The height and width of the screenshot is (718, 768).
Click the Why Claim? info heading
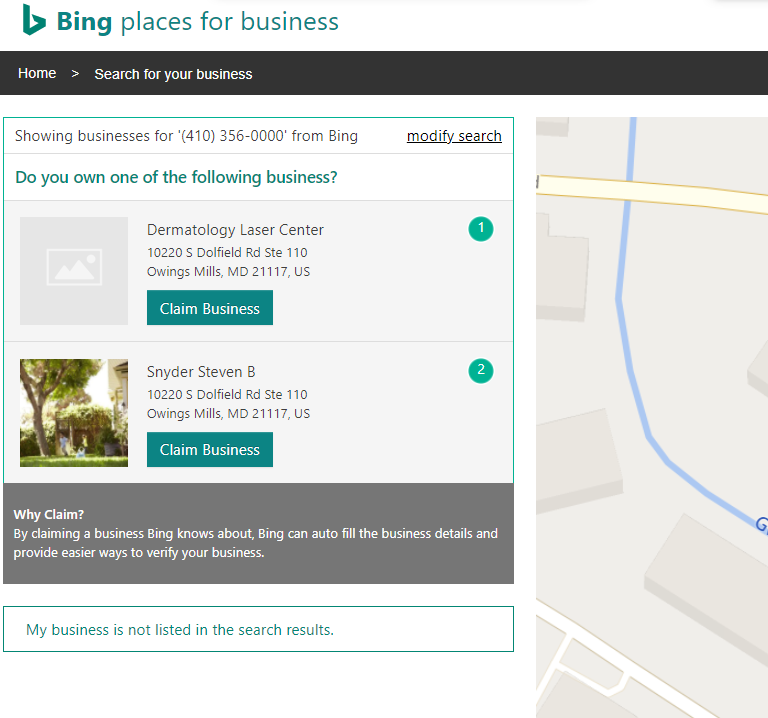pyautogui.click(x=49, y=515)
